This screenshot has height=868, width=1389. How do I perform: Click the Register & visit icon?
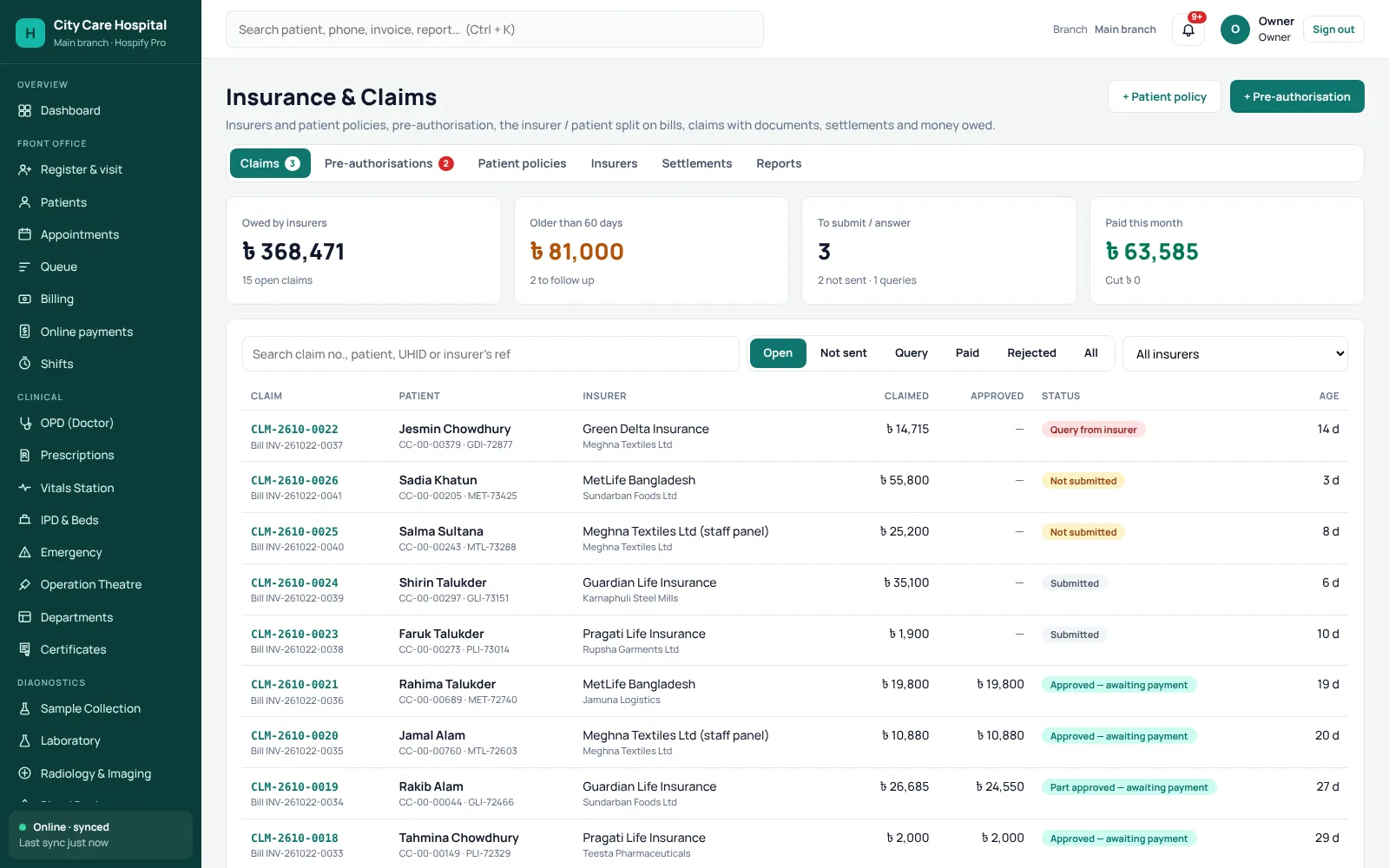click(24, 170)
